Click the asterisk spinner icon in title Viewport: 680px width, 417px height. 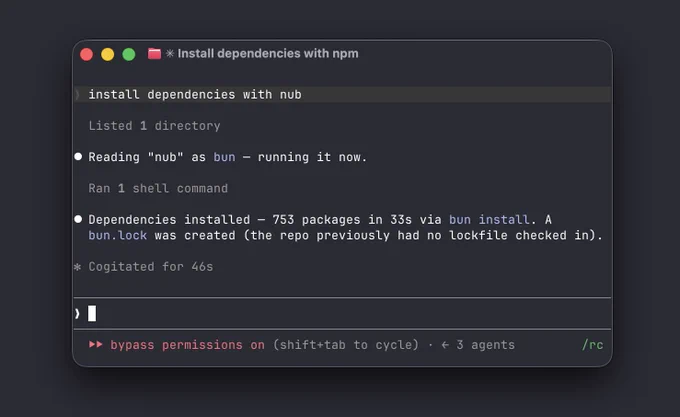click(x=170, y=53)
